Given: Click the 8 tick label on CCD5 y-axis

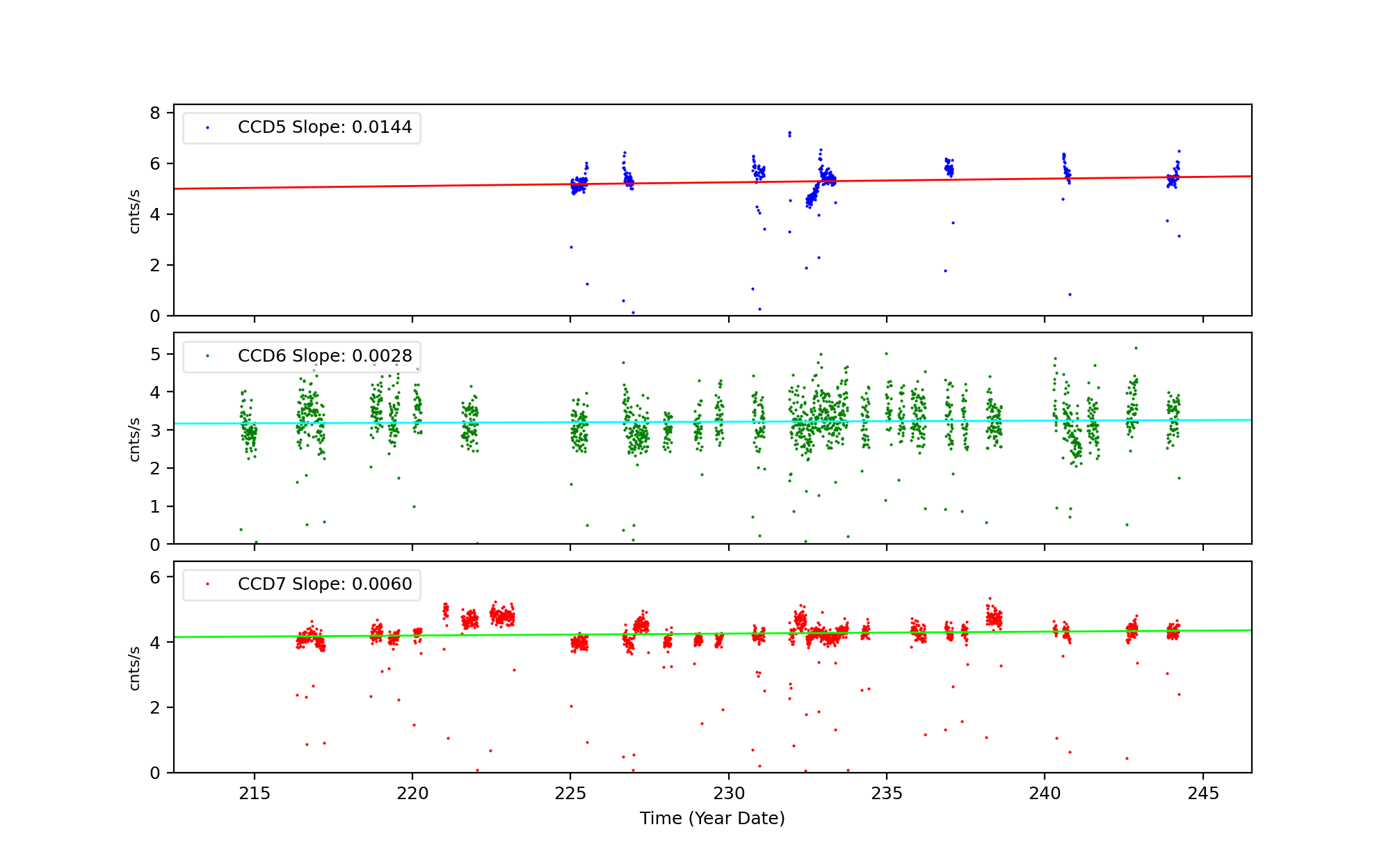Looking at the screenshot, I should [154, 113].
